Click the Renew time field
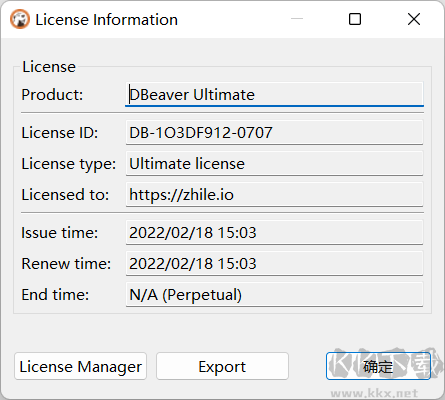This screenshot has width=445, height=400. tap(274, 264)
